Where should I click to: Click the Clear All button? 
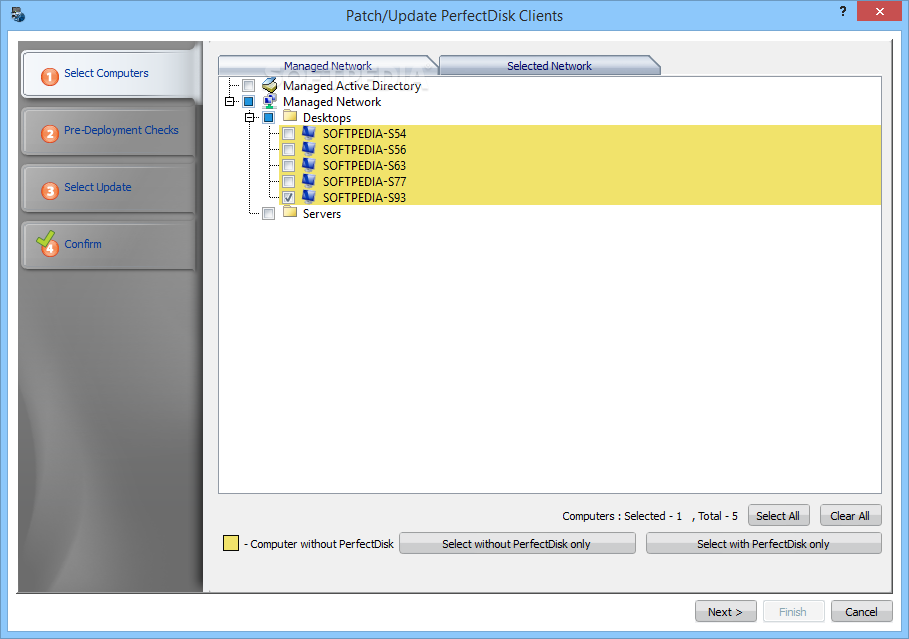click(x=850, y=515)
